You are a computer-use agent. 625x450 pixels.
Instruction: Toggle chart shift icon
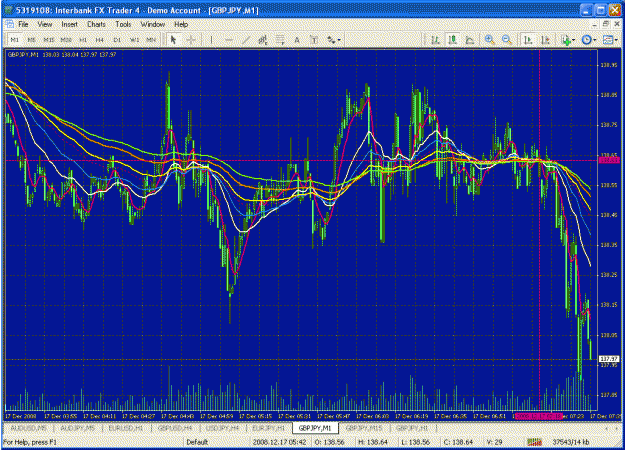(x=545, y=39)
